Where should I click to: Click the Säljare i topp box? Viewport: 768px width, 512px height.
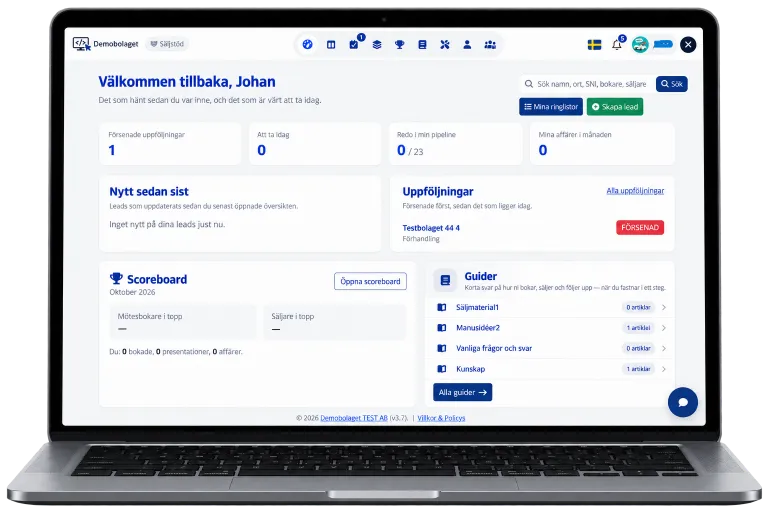(x=335, y=322)
